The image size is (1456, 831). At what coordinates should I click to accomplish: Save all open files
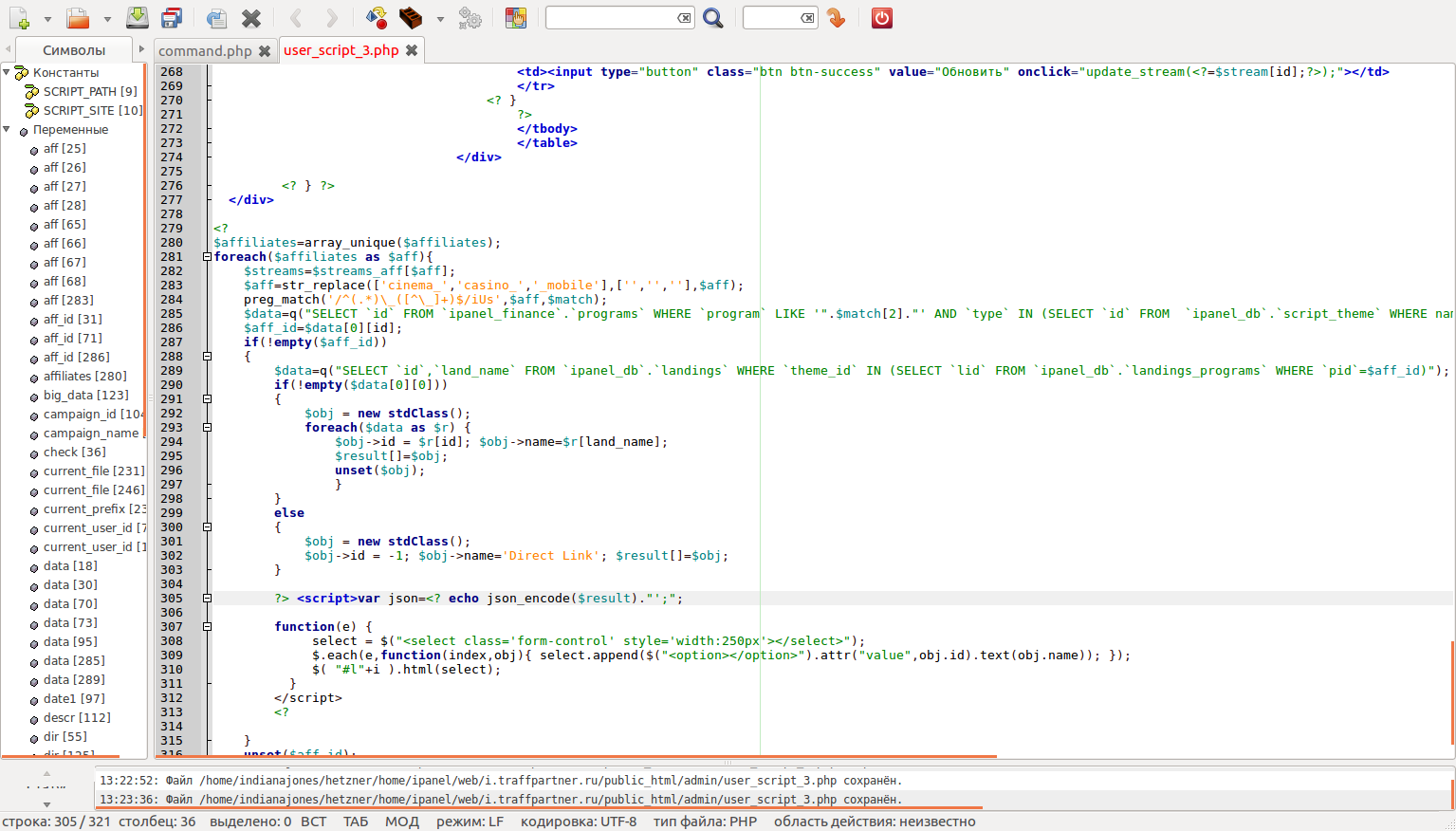[x=172, y=18]
